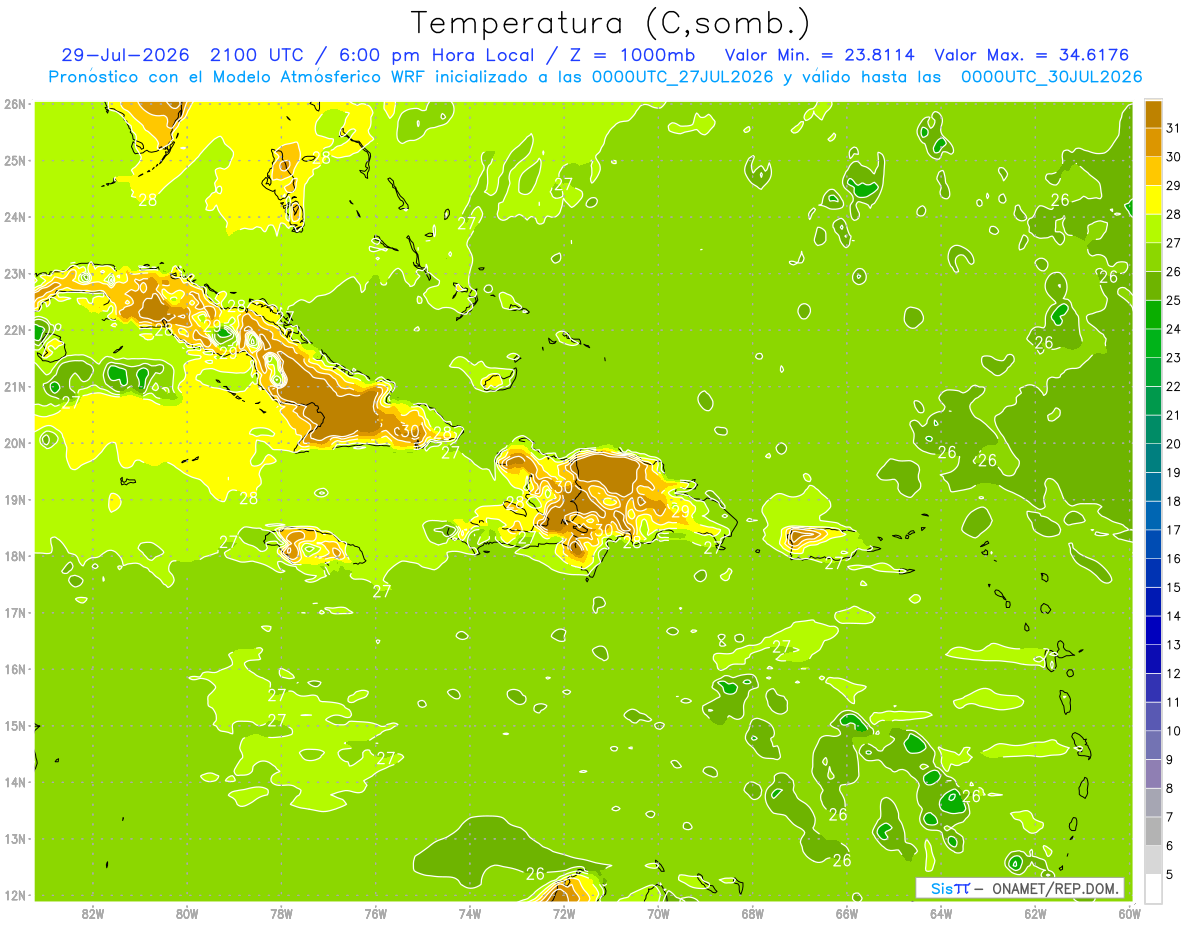The width and height of the screenshot is (1200, 927).
Task: Click legend value 31
Action: pyautogui.click(x=1174, y=128)
